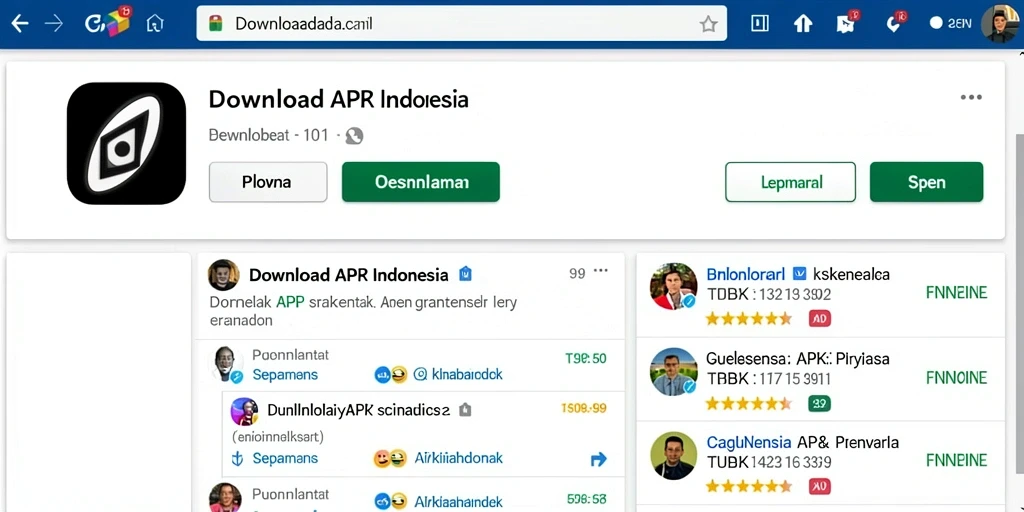Click the TDBK : 132 13 3992 text
Image resolution: width=1024 pixels, height=512 pixels.
click(x=769, y=294)
